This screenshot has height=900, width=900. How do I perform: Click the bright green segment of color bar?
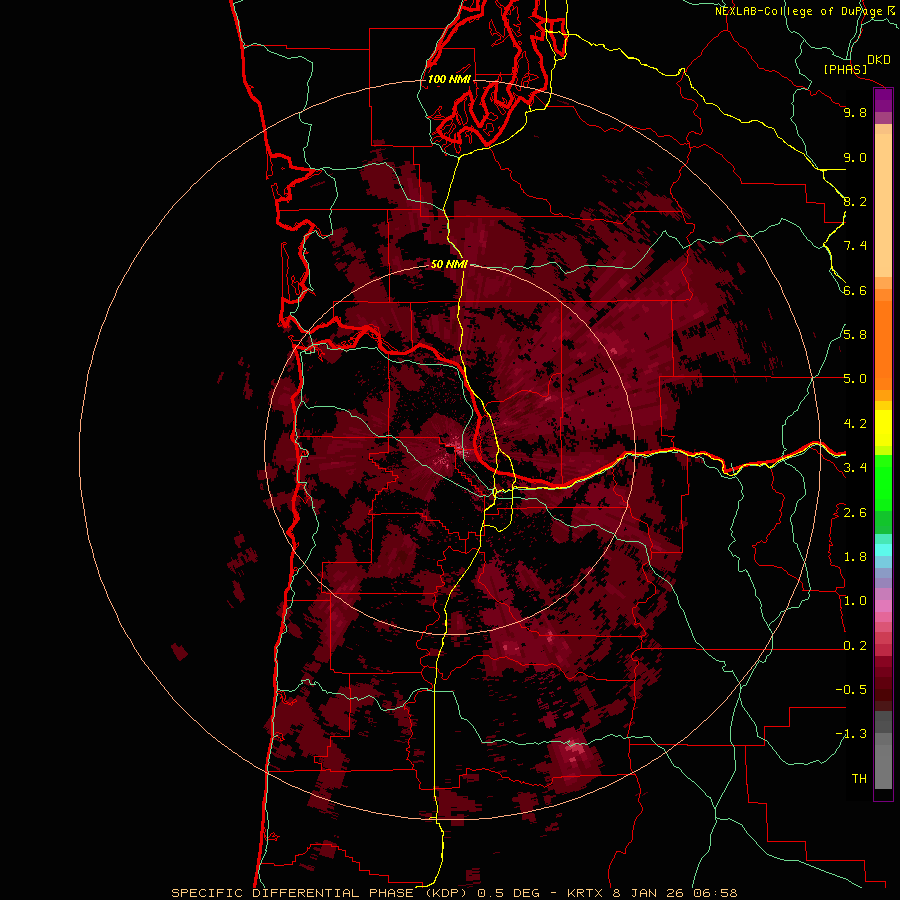click(883, 483)
